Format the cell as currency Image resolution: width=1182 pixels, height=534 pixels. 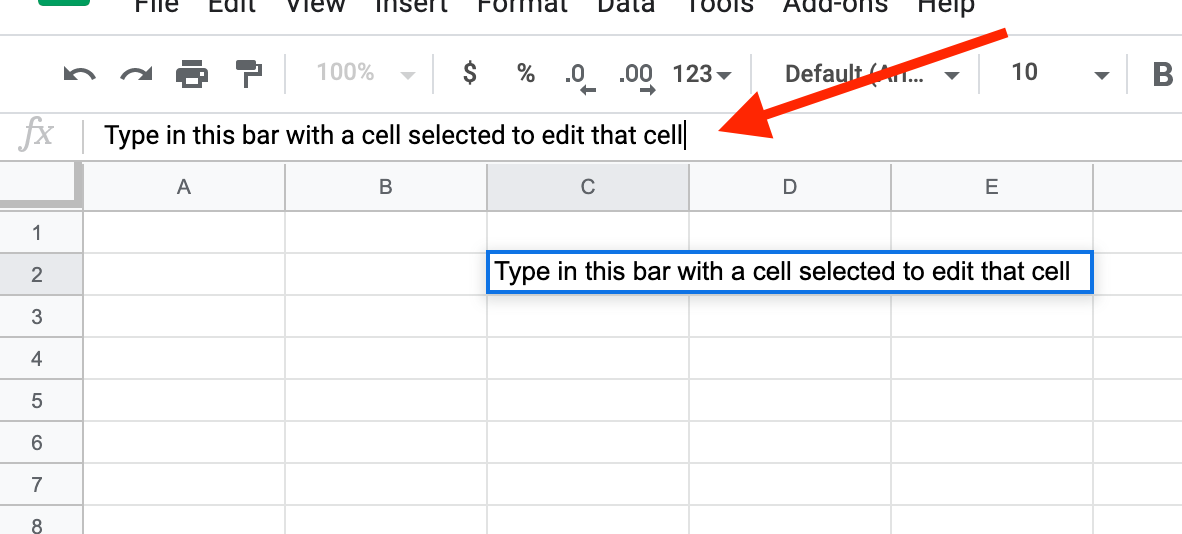[x=470, y=73]
